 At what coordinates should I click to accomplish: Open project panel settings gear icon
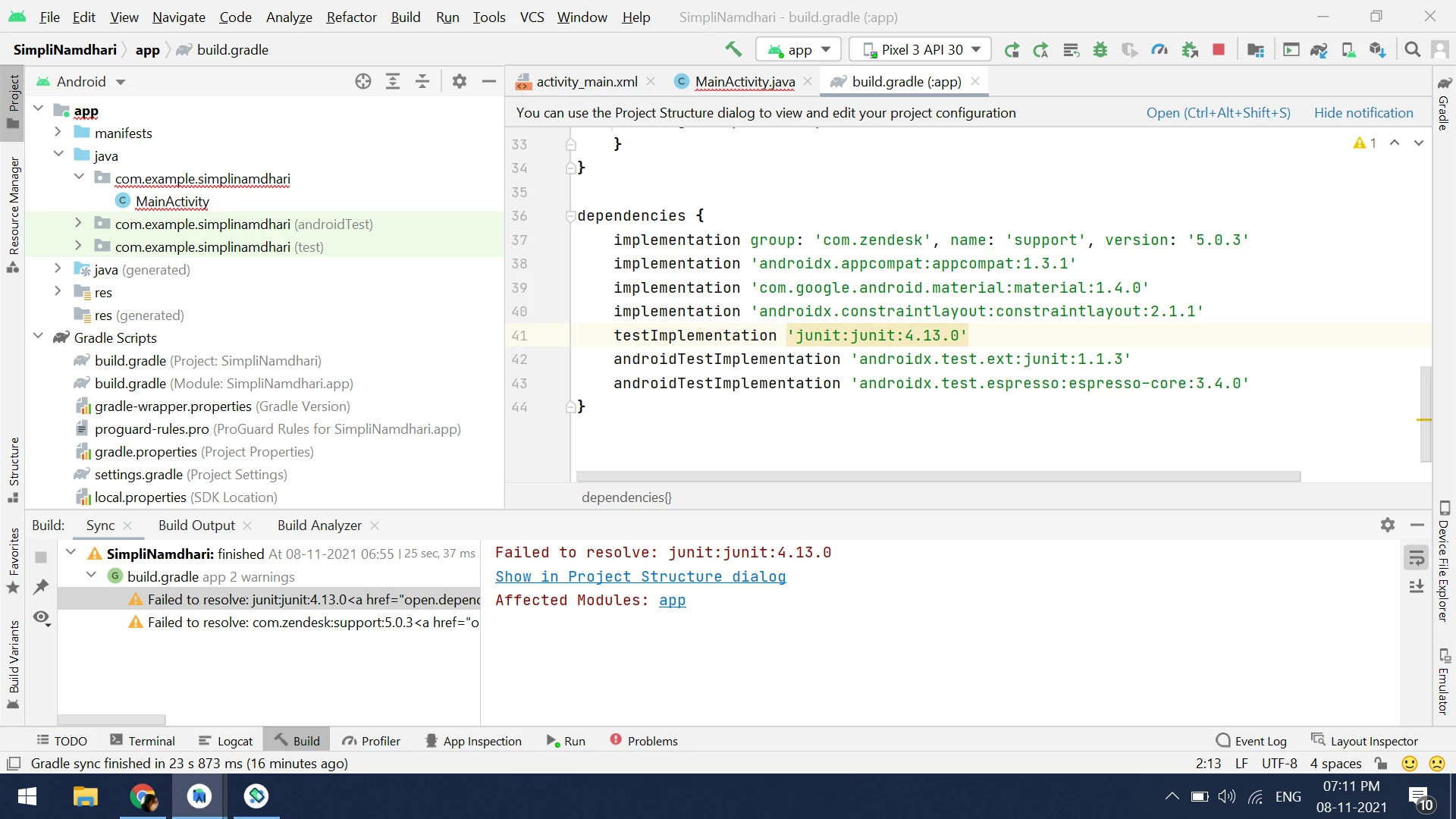[x=459, y=81]
